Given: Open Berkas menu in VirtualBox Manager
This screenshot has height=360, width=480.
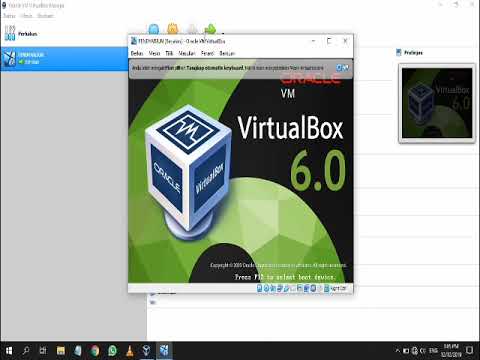Looking at the screenshot, I should 9,16.
